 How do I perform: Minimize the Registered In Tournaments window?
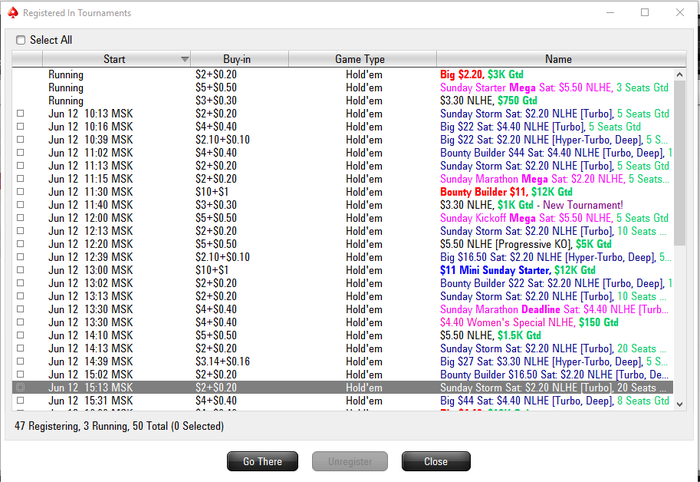pyautogui.click(x=610, y=12)
